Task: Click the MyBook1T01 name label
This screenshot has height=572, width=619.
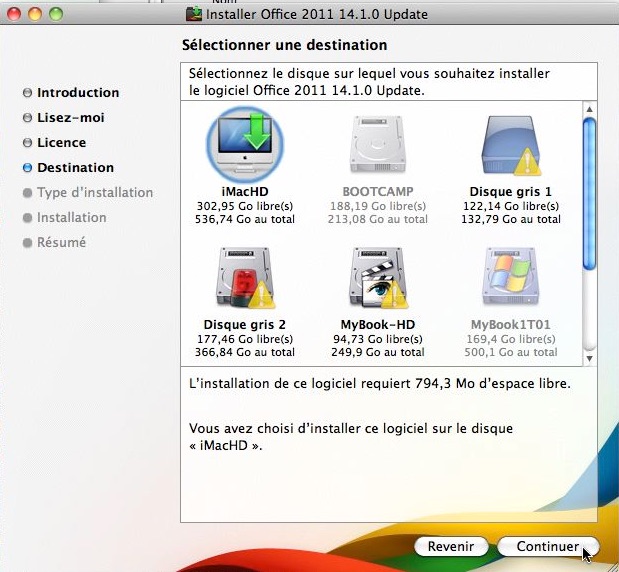Action: point(511,325)
